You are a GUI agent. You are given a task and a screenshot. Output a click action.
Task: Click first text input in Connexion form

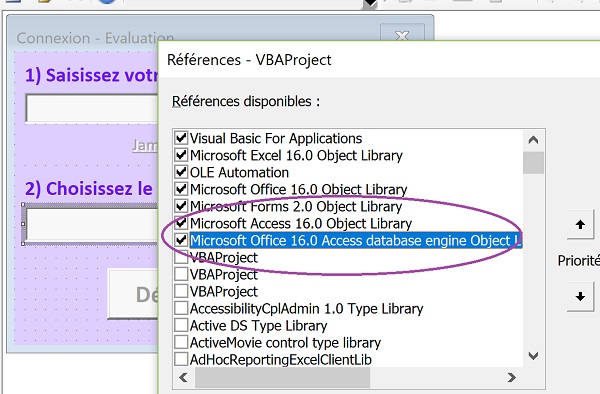tap(92, 108)
